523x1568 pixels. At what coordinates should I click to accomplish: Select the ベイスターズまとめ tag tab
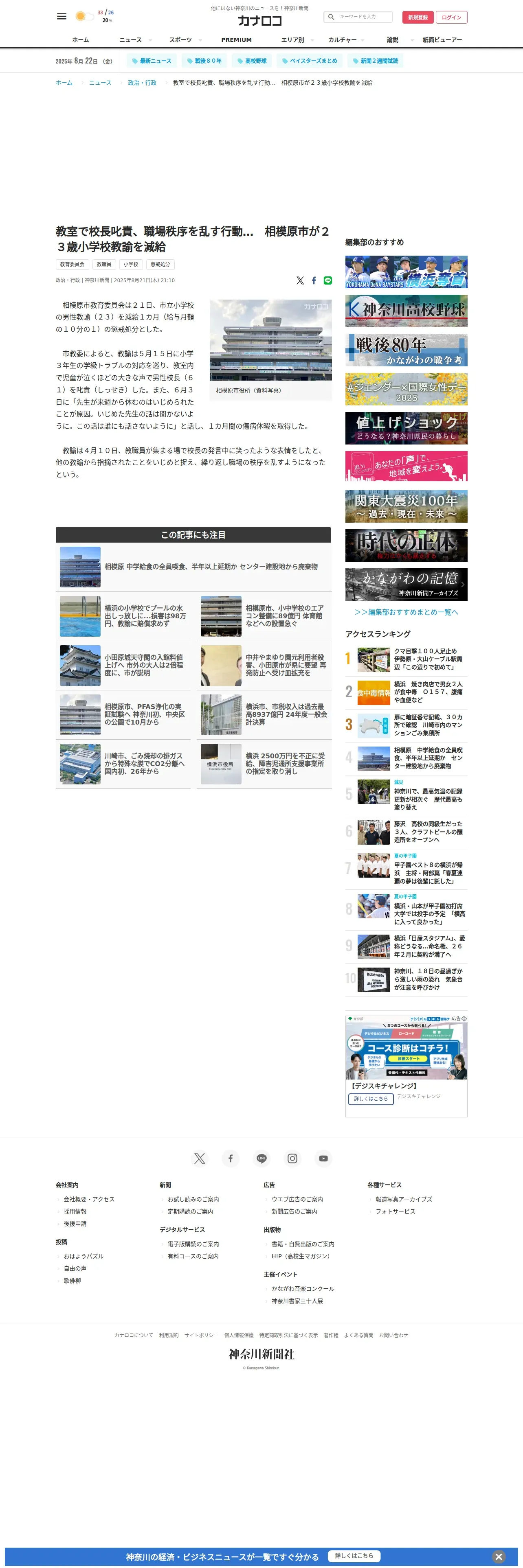pos(310,61)
